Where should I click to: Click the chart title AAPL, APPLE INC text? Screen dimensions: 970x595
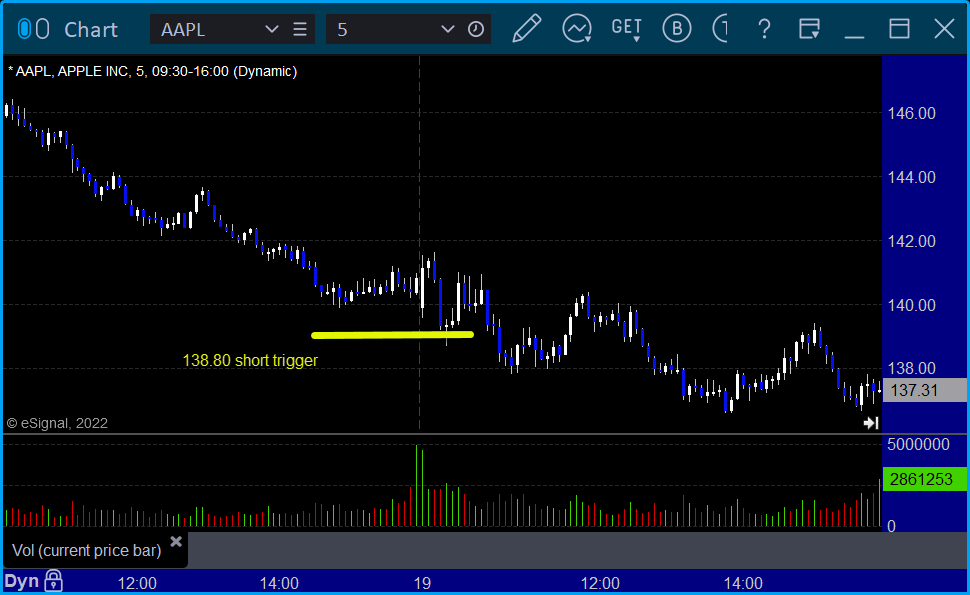pyautogui.click(x=152, y=71)
